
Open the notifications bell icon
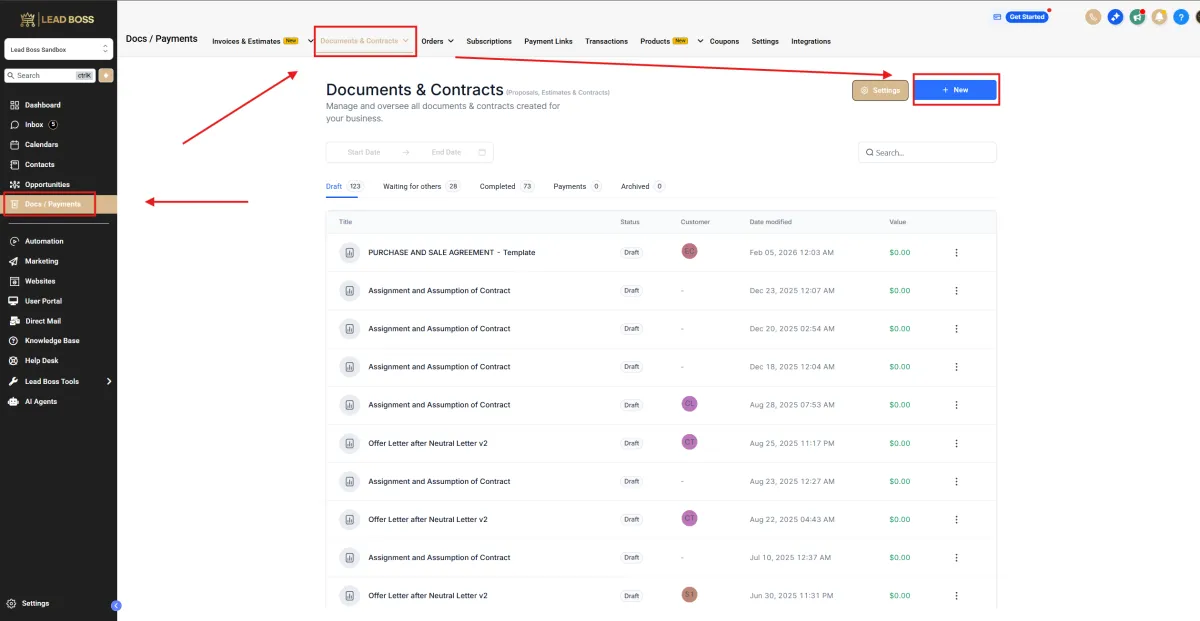1159,17
